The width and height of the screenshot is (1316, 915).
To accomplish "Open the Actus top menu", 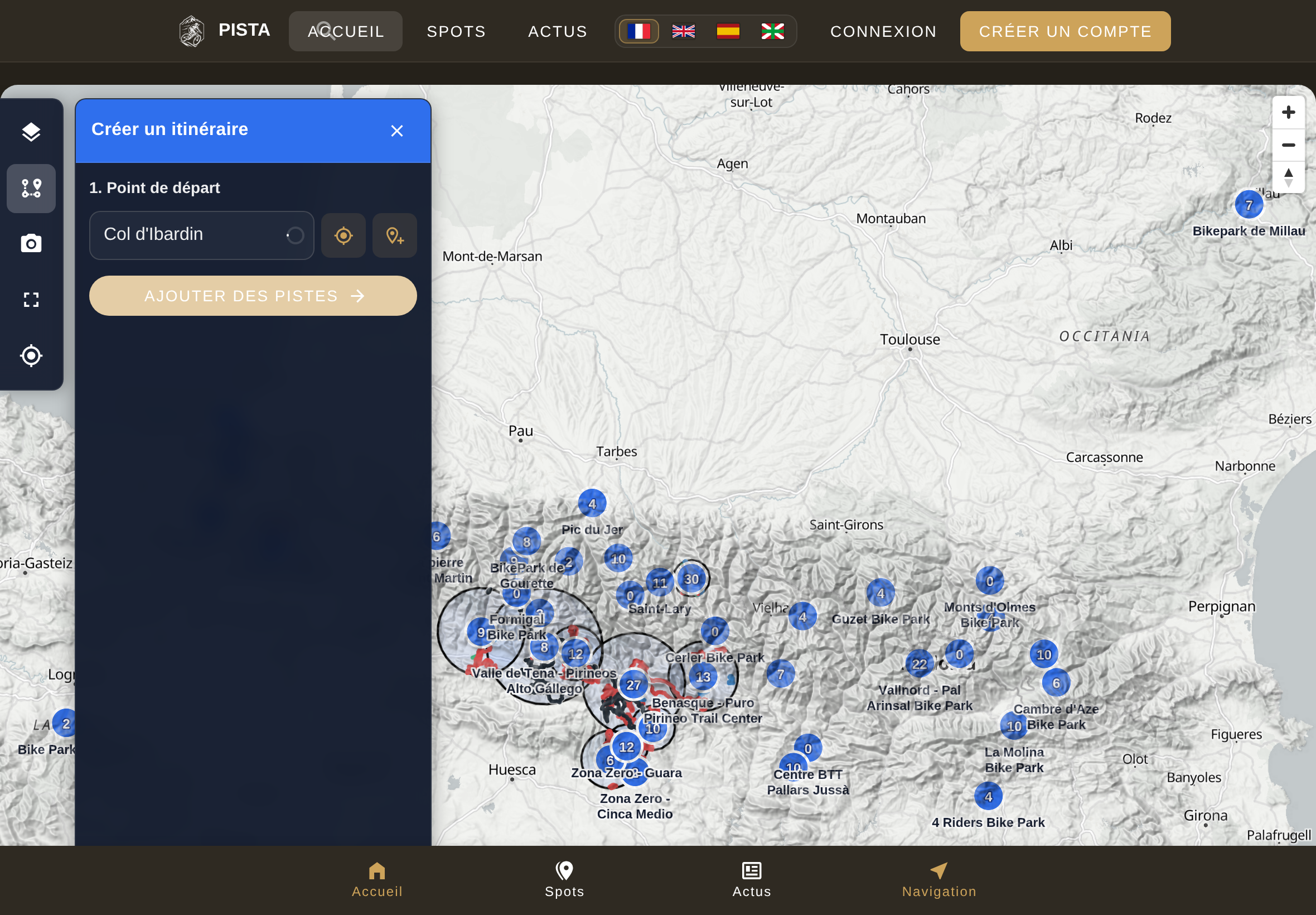I will click(x=558, y=32).
